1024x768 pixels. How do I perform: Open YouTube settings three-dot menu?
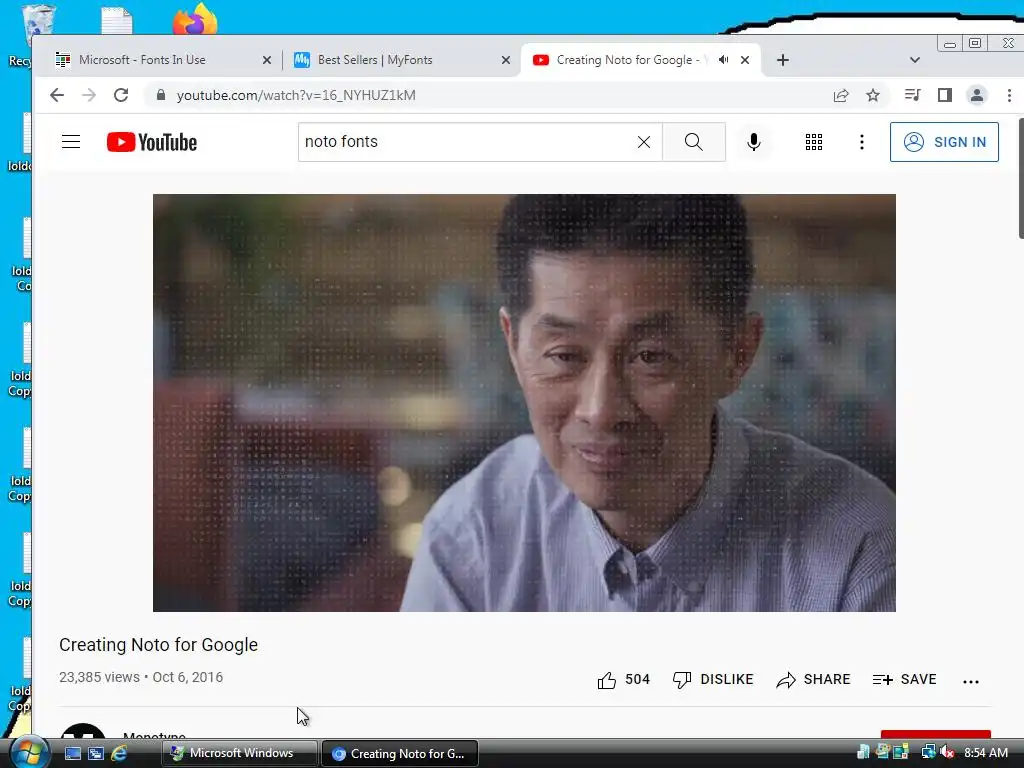point(861,142)
